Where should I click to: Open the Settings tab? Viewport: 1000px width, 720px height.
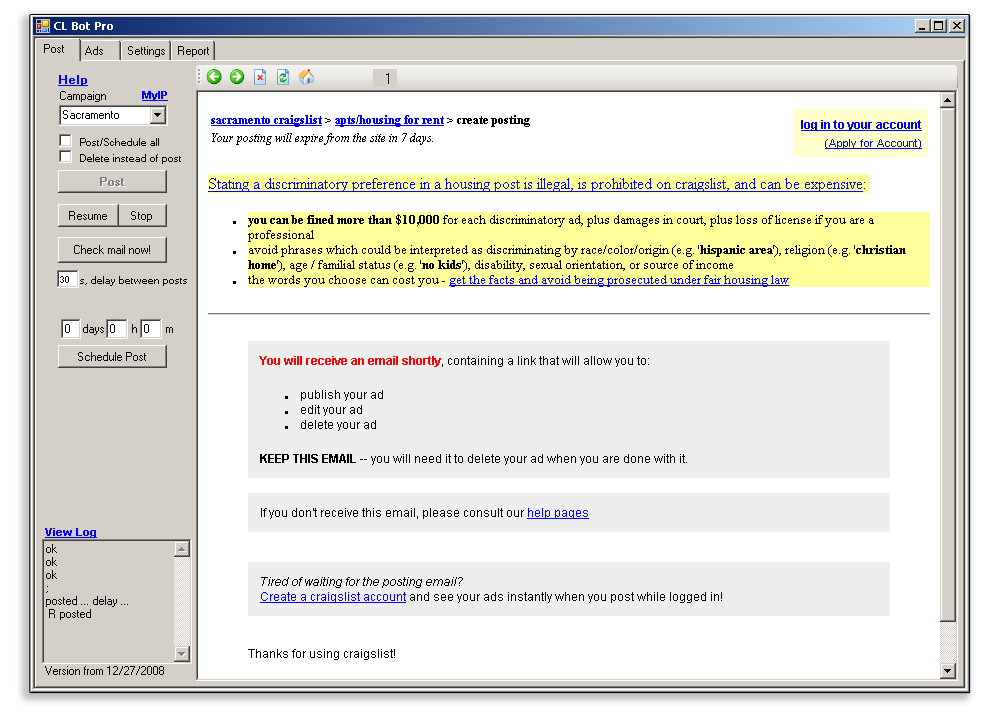coord(146,51)
